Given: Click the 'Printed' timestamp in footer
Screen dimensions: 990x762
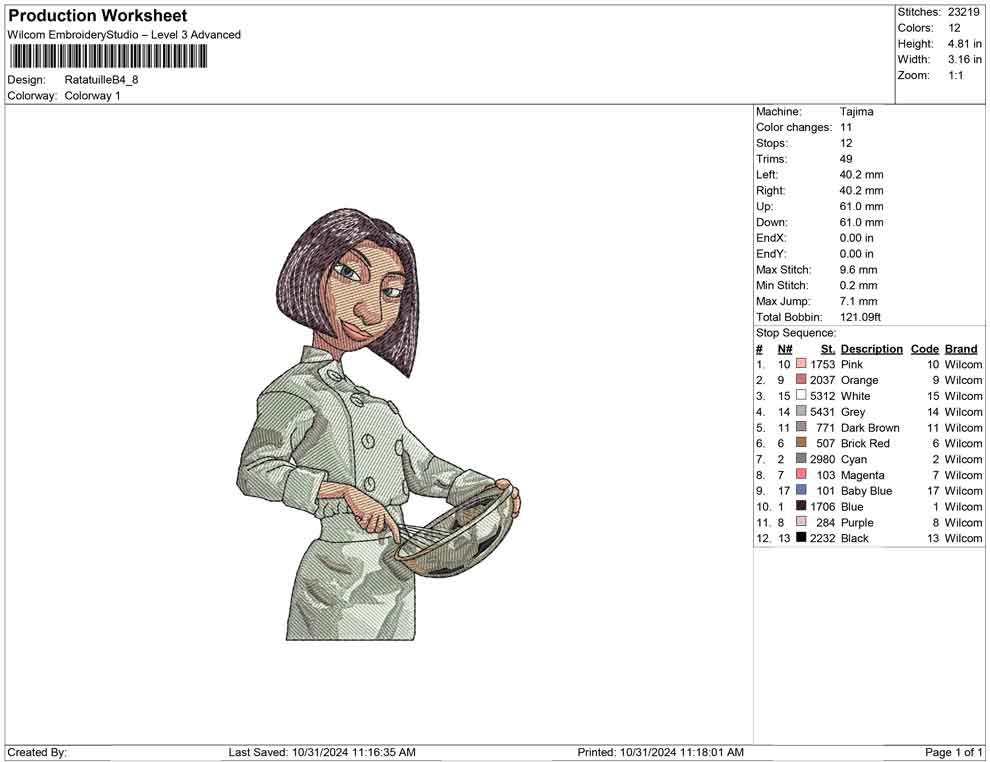Looking at the screenshot, I should tap(660, 752).
